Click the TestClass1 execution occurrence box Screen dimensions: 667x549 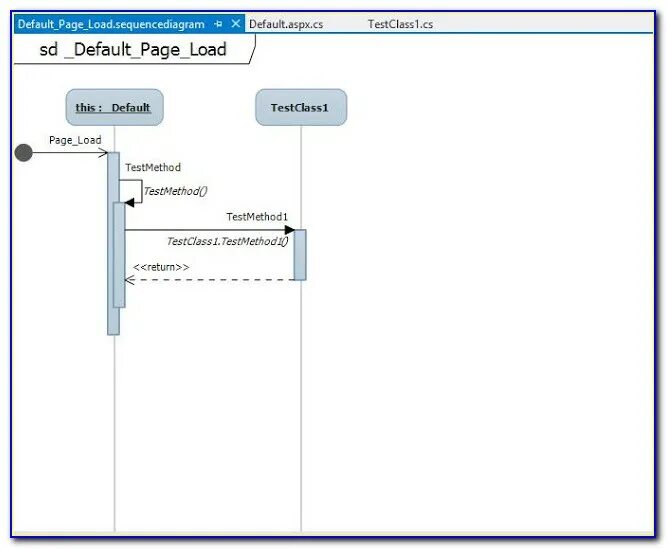[x=299, y=255]
